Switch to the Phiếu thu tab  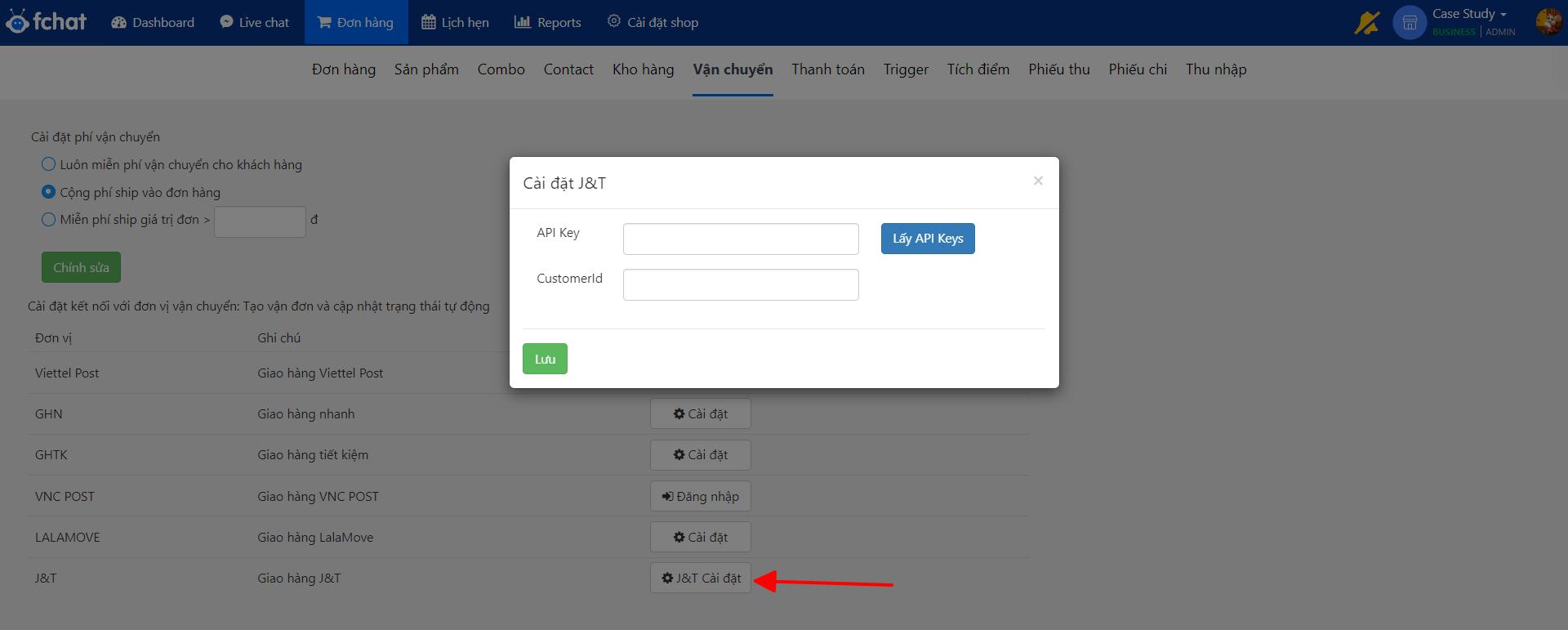(x=1059, y=69)
